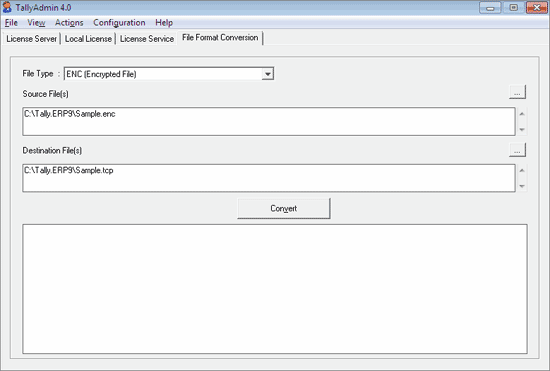The image size is (550, 371).
Task: Click the TallyAdmin app icon in title bar
Action: click(x=7, y=7)
